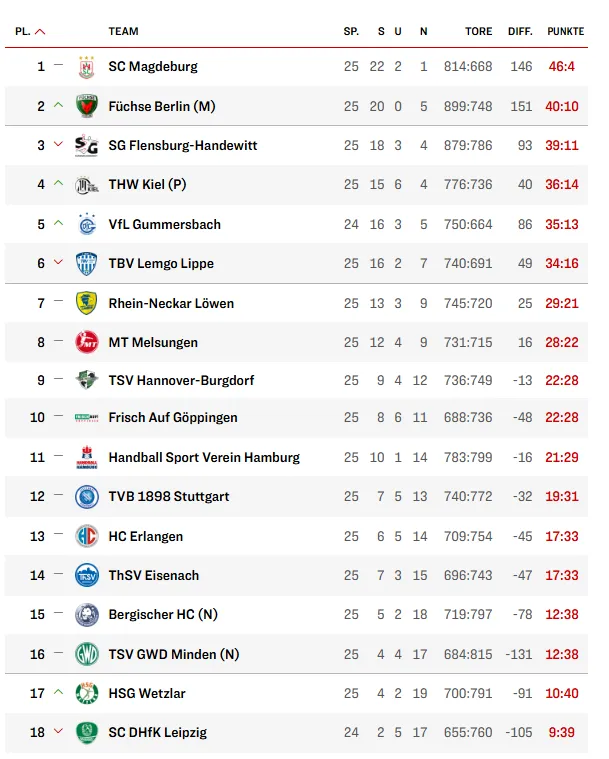Click the TEAM column header
Viewport: 609px width, 759px height.
(124, 32)
